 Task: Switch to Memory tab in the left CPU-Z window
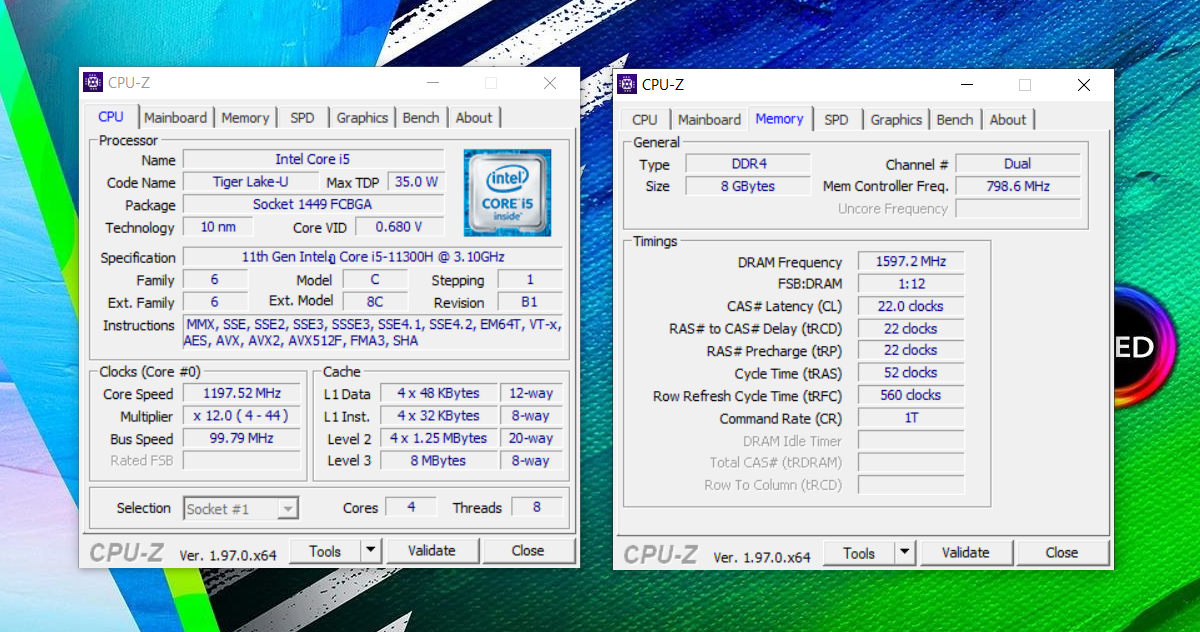(x=245, y=118)
